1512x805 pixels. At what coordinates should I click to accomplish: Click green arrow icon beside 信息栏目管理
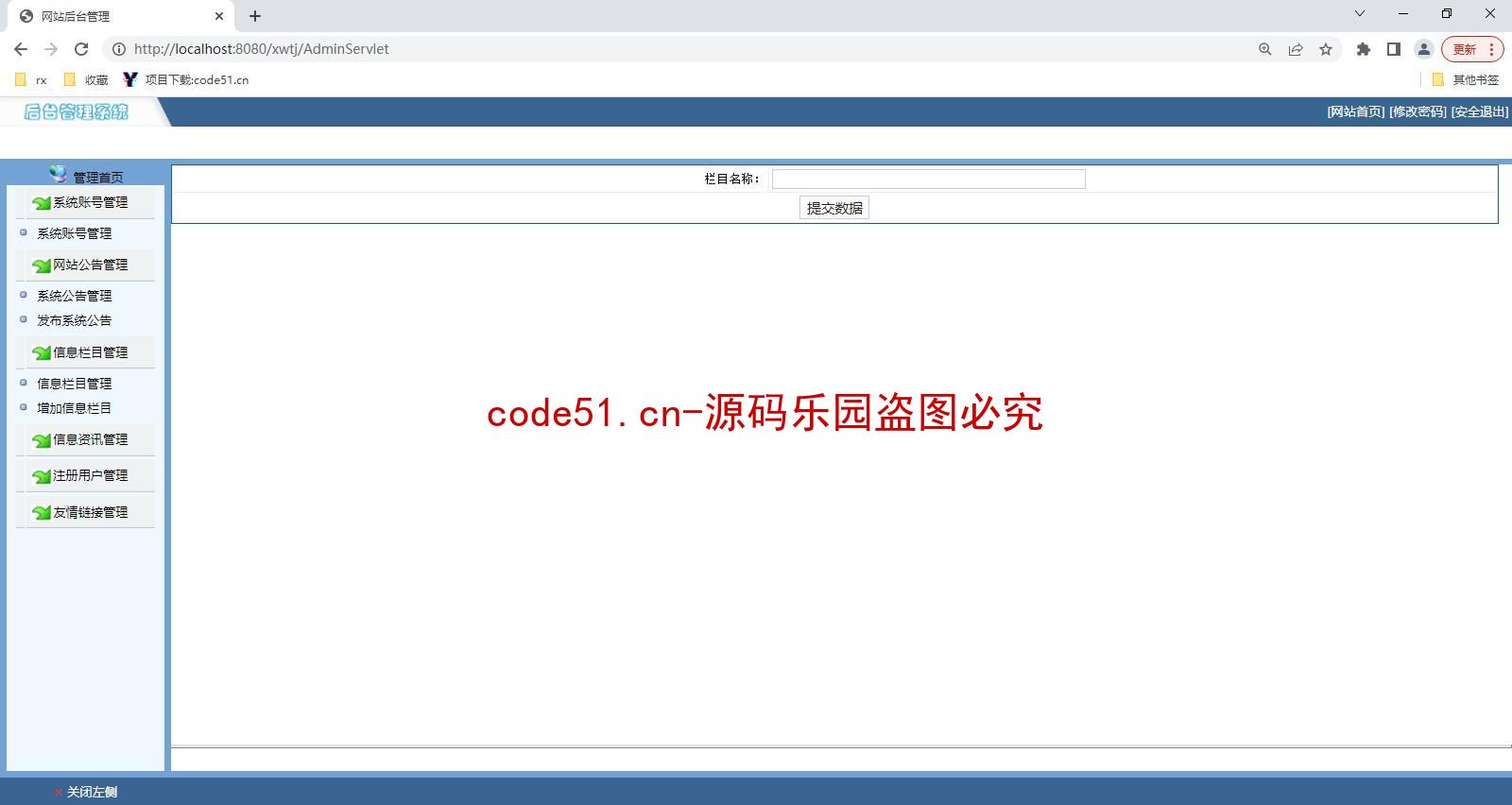[x=42, y=353]
